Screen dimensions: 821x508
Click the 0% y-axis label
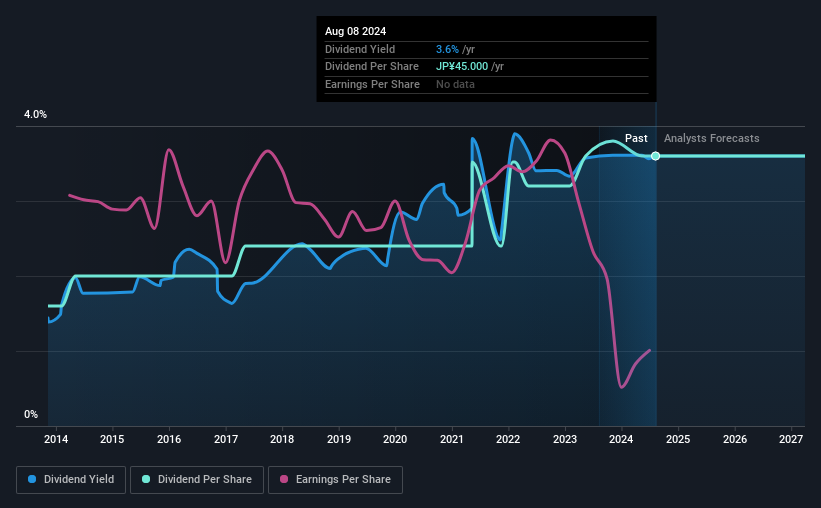31,414
